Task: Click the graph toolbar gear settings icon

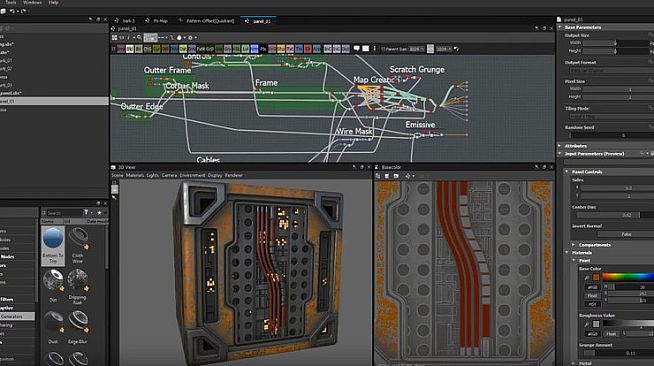Action: point(190,38)
